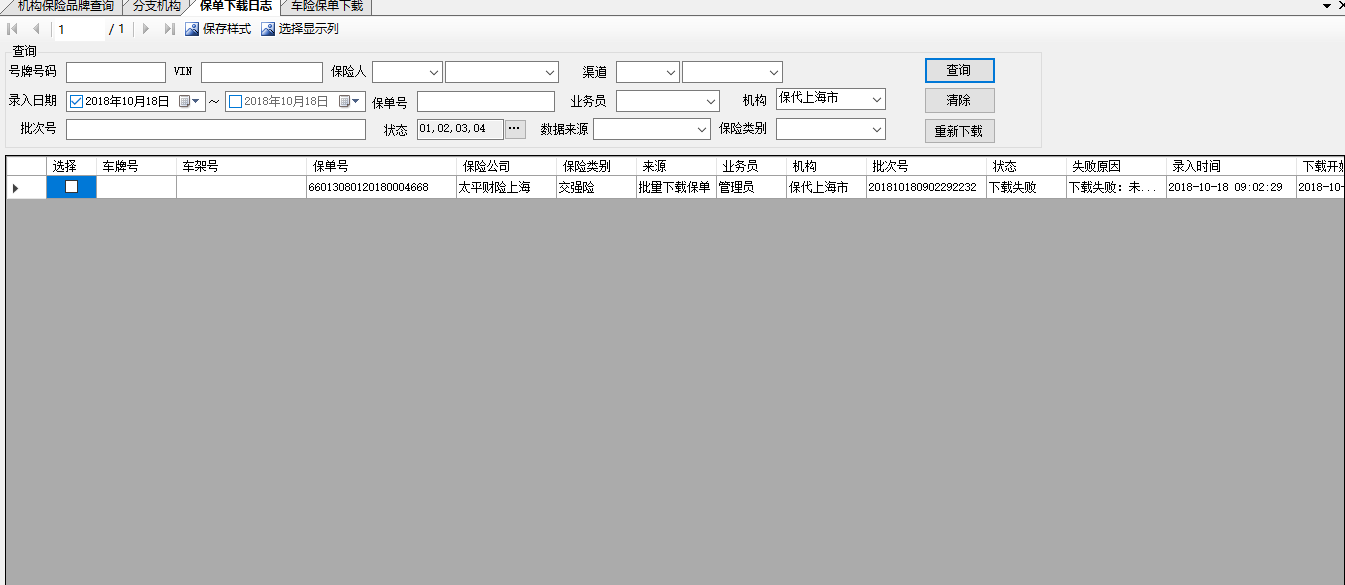The image size is (1345, 585).
Task: Uncheck the start 录入日期 date checkbox
Action: [x=76, y=101]
